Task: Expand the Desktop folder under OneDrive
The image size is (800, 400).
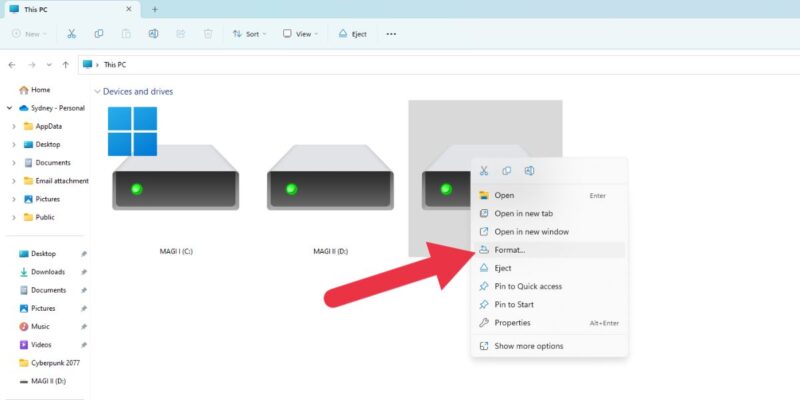Action: pyautogui.click(x=14, y=144)
